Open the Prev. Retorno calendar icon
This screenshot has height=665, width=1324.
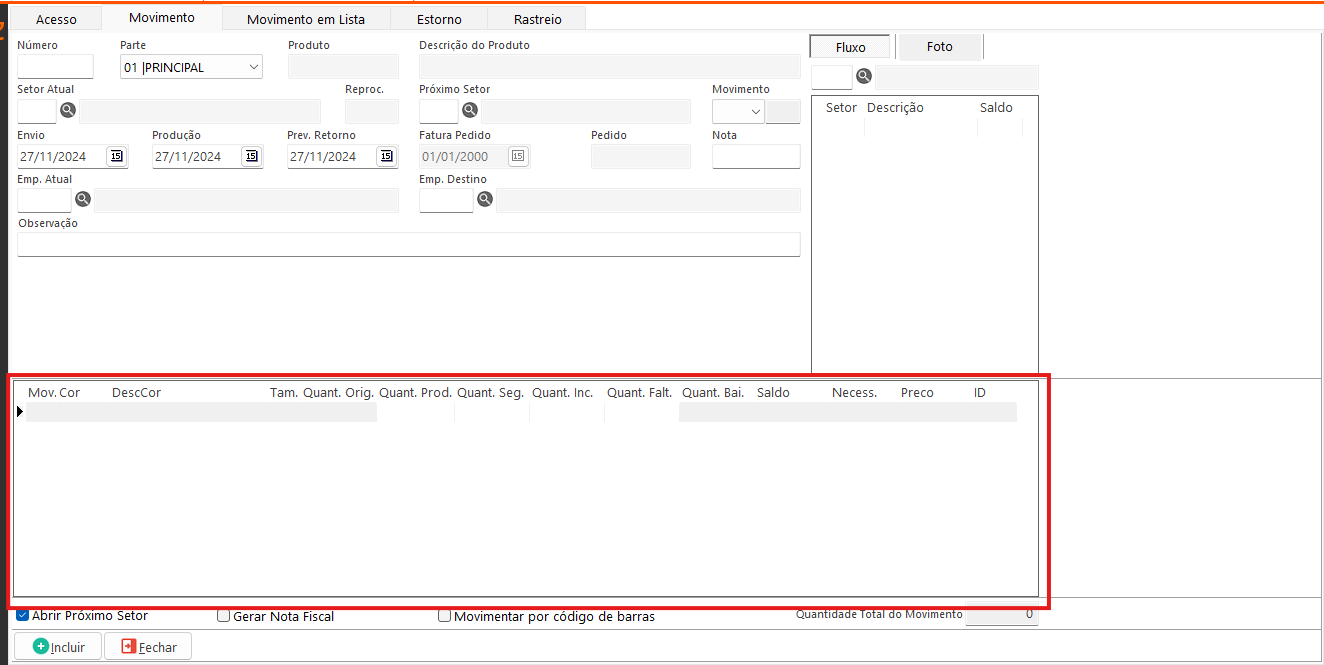click(385, 156)
